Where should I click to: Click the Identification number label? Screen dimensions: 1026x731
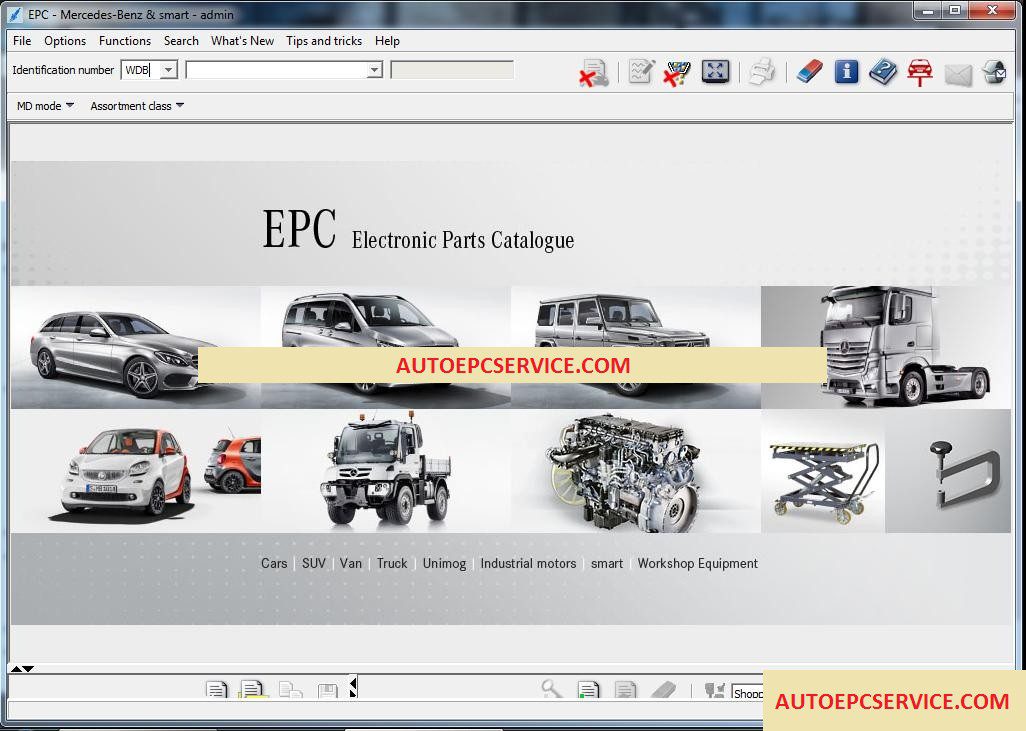pos(63,69)
